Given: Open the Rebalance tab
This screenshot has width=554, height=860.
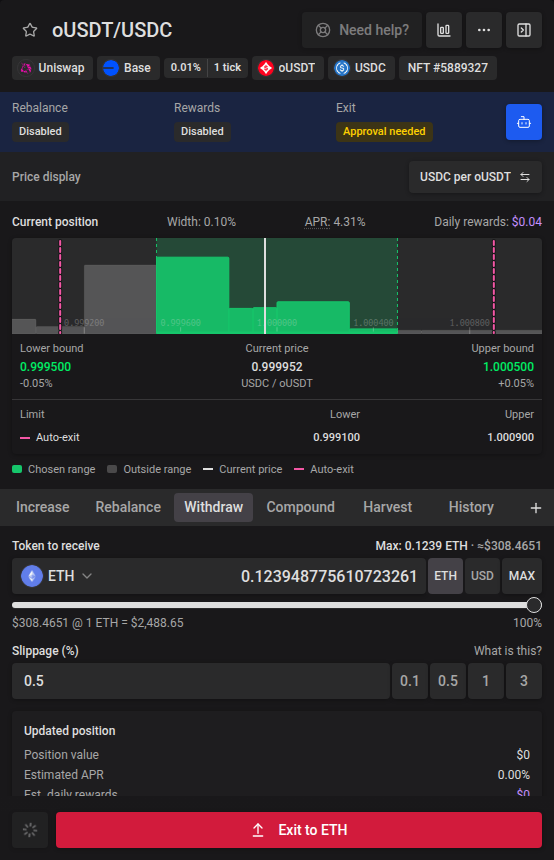Looking at the screenshot, I should 128,507.
